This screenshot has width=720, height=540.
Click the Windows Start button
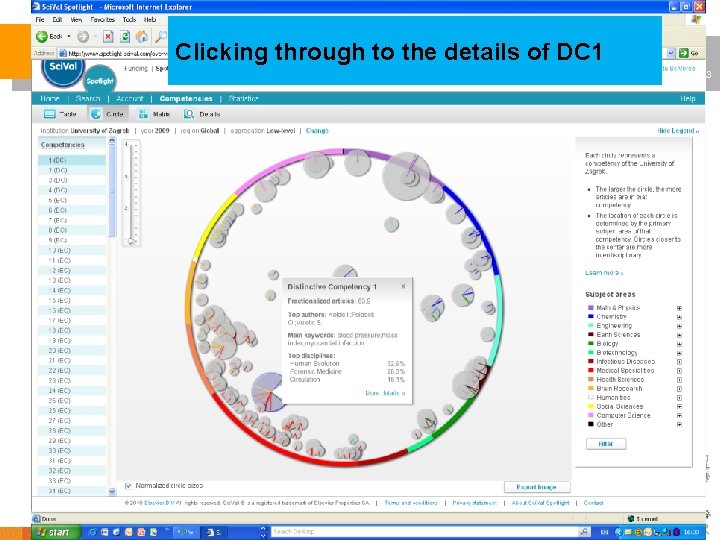(x=56, y=532)
